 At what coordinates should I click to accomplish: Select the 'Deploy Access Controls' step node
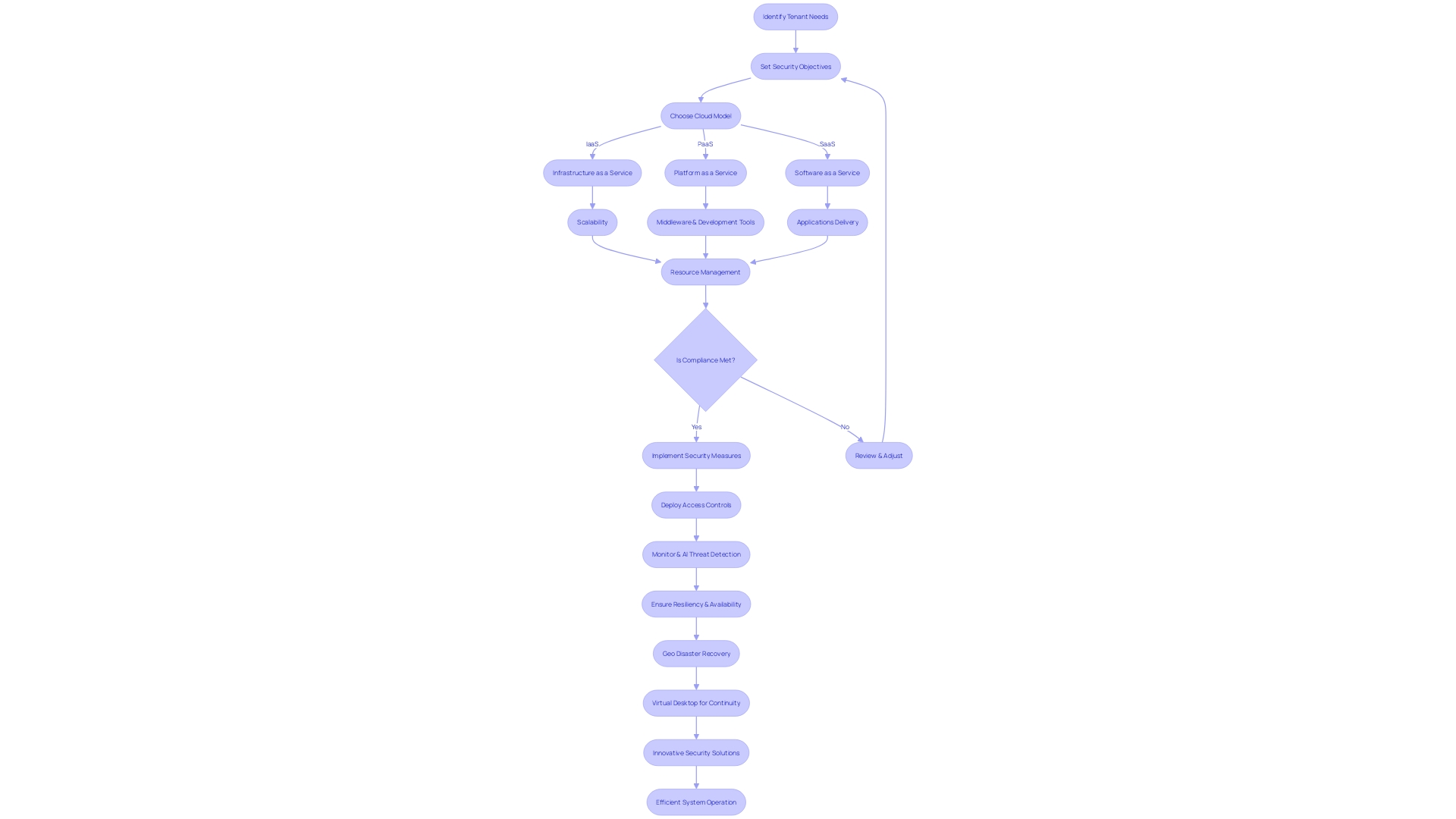(697, 504)
